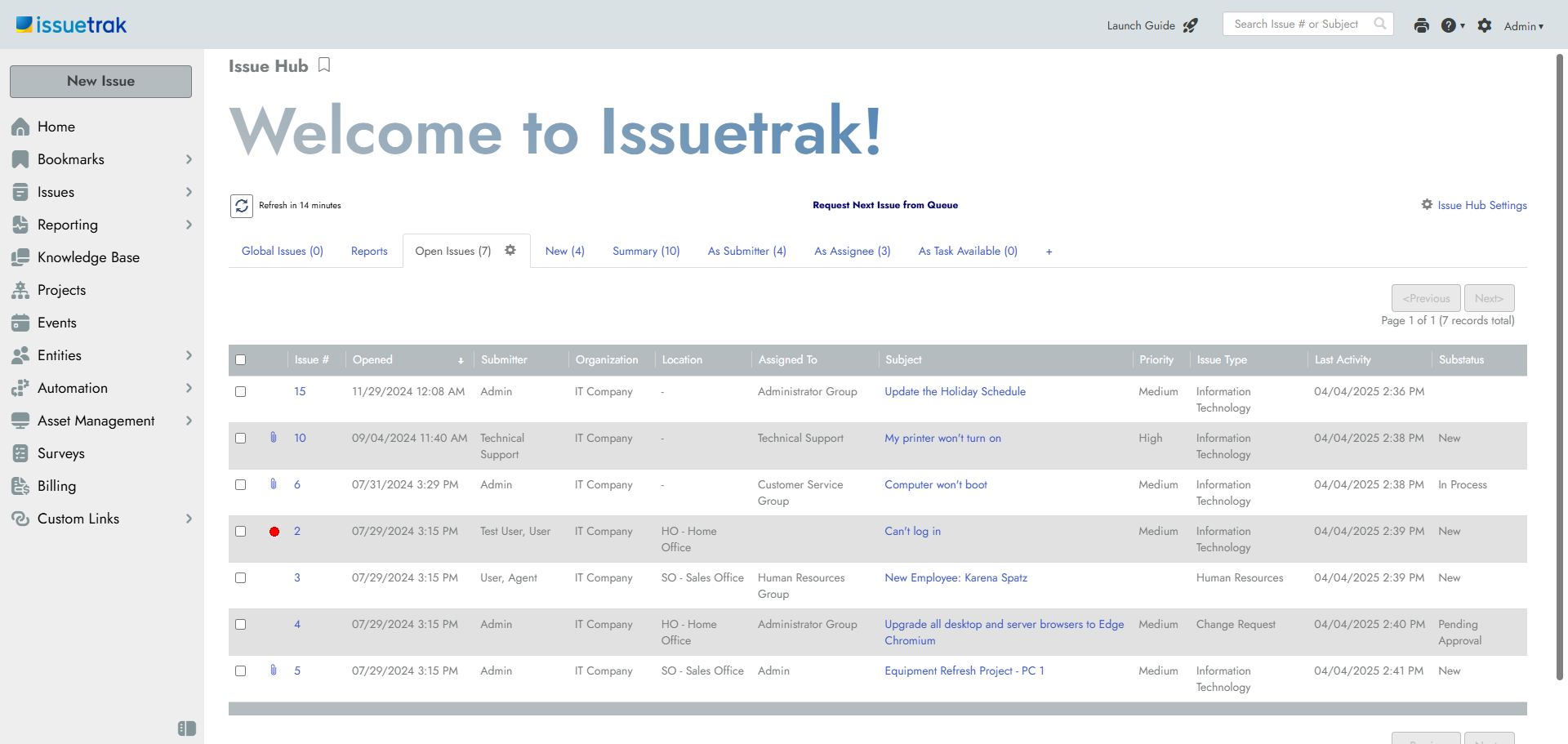This screenshot has height=744, width=1568.
Task: Tick the checkbox for issue 4
Action: point(240,624)
